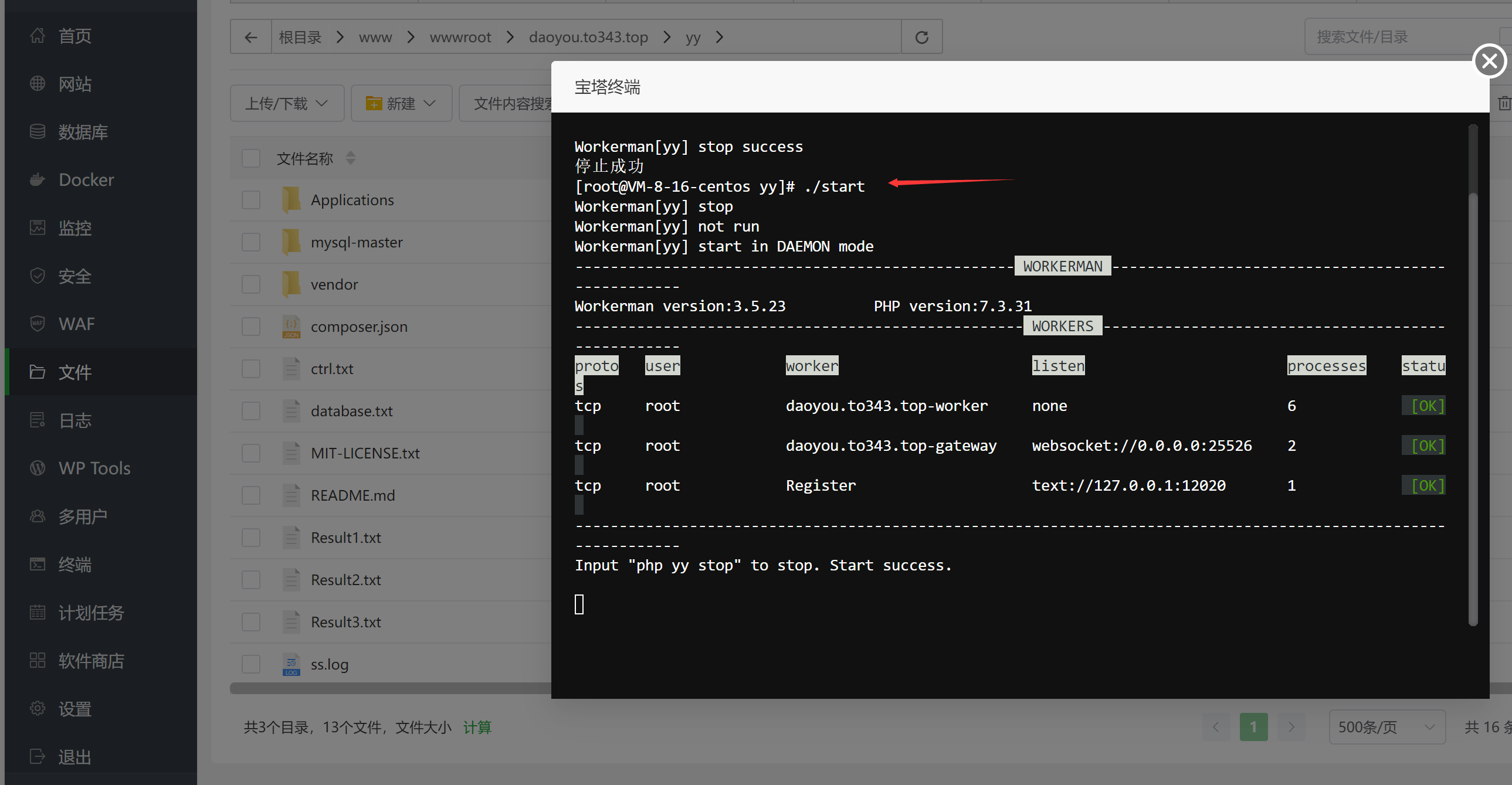Viewport: 1512px width, 785px height.
Task: Open 软件商店 app store
Action: [x=91, y=661]
